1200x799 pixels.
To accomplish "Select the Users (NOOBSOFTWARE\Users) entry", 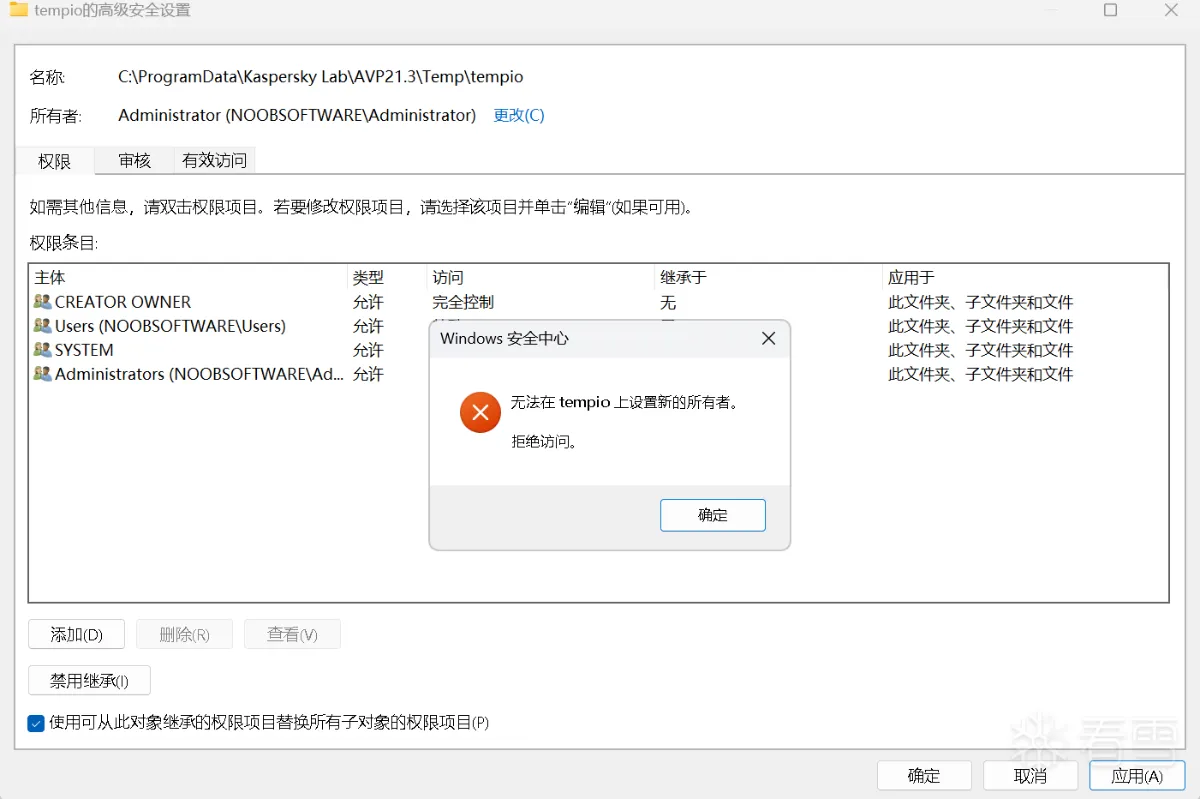I will tap(598, 326).
